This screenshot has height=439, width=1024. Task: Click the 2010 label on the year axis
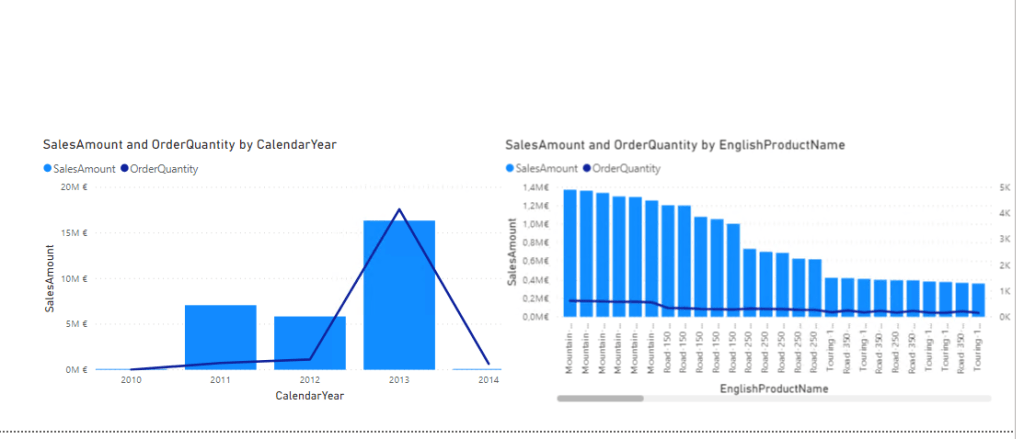click(132, 381)
